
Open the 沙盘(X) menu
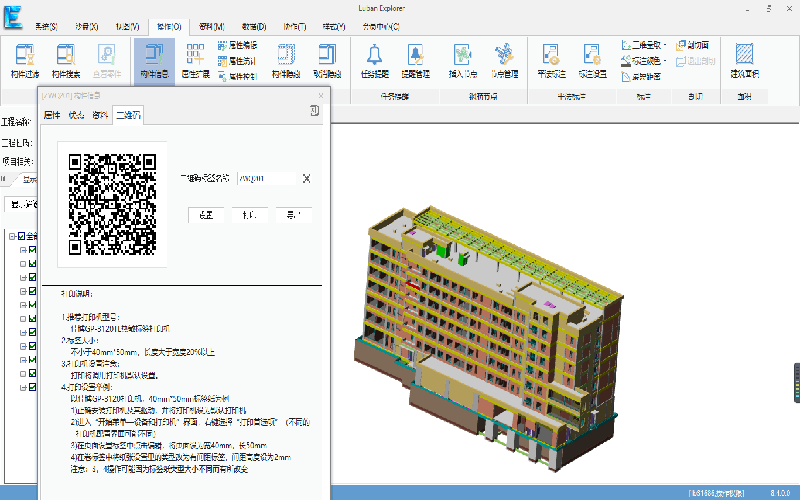[x=86, y=27]
